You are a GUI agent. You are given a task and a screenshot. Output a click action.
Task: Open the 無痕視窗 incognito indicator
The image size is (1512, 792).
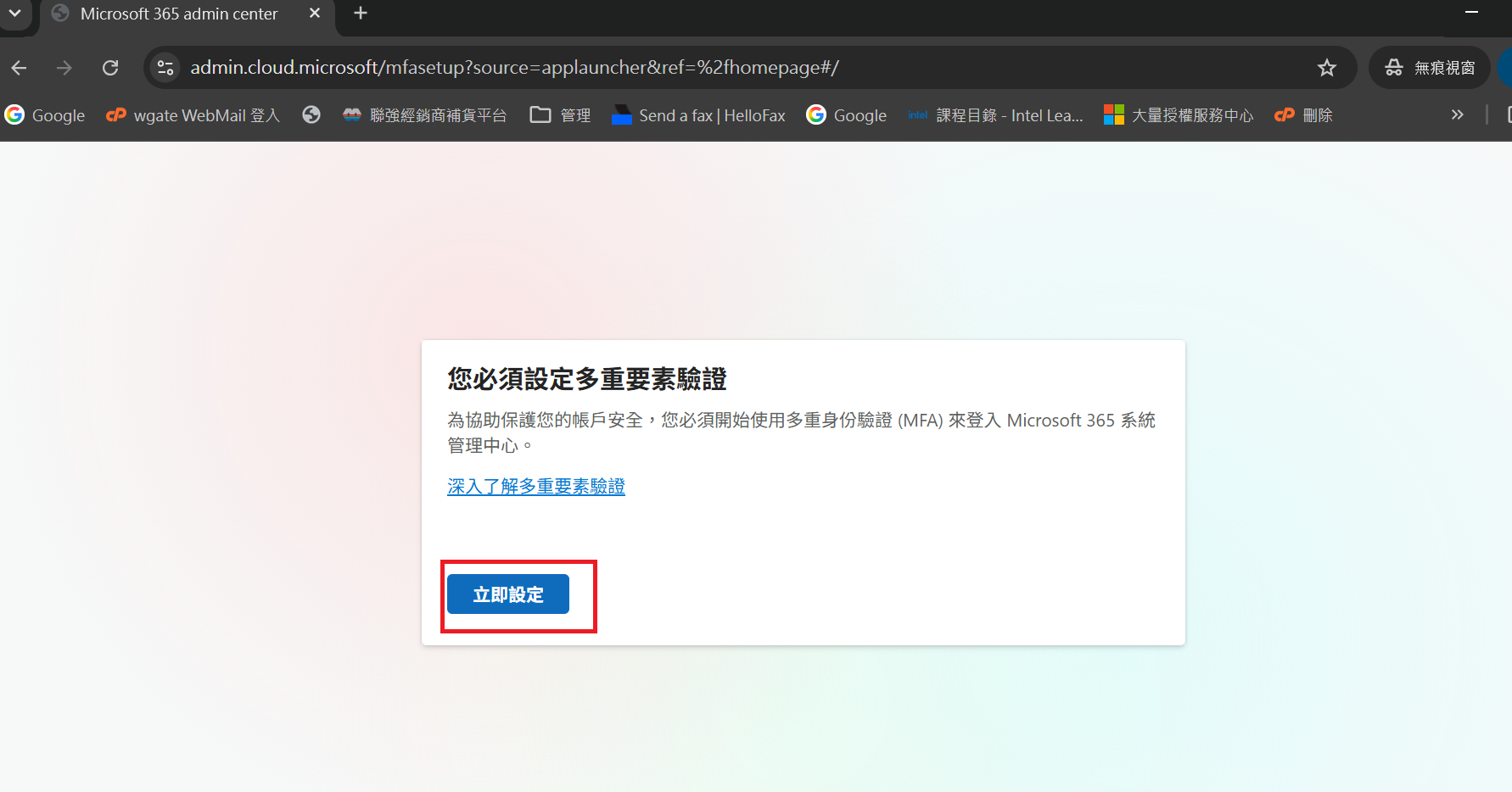[x=1430, y=68]
